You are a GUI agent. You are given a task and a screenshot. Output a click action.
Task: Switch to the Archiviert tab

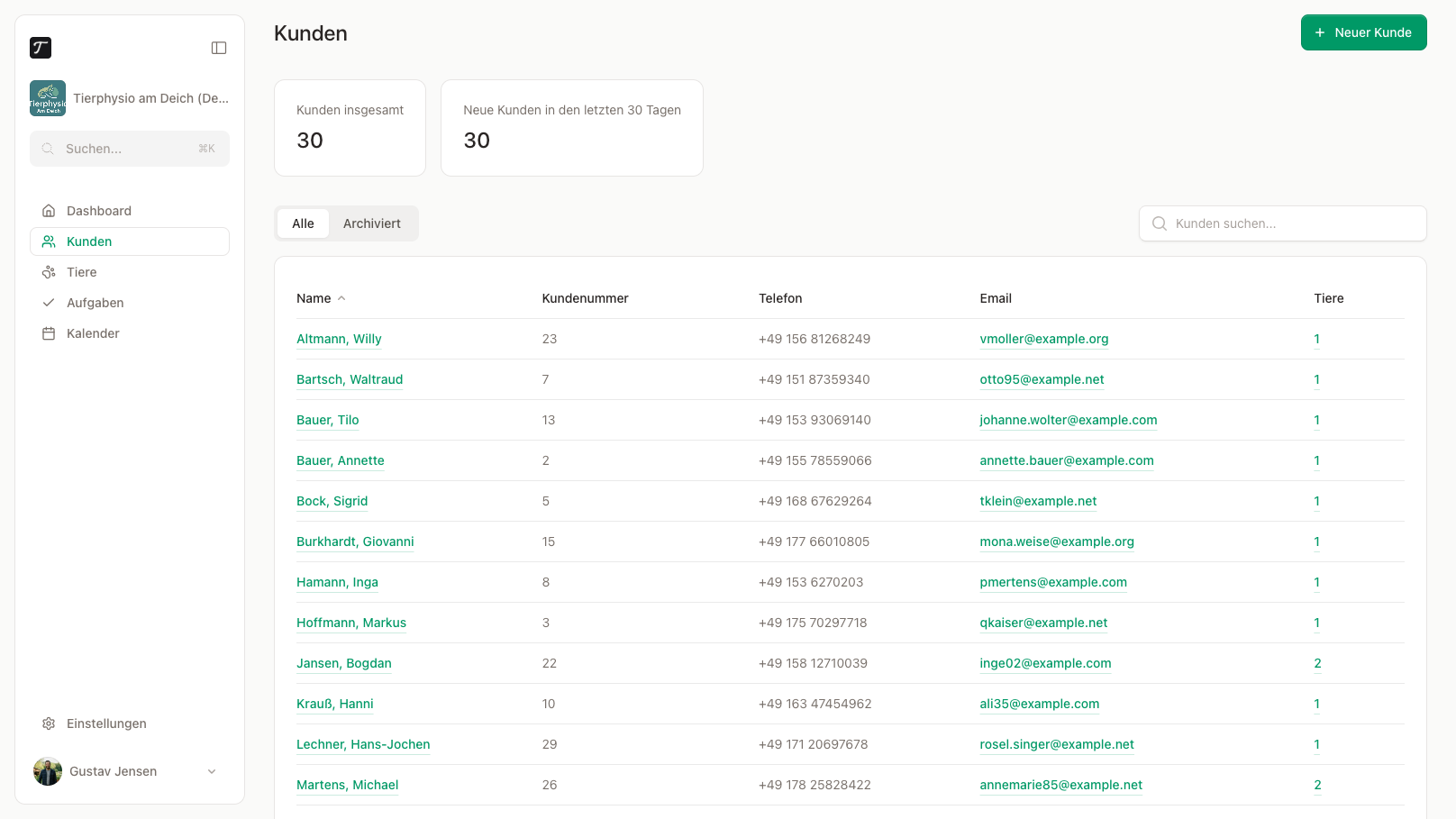pyautogui.click(x=372, y=223)
